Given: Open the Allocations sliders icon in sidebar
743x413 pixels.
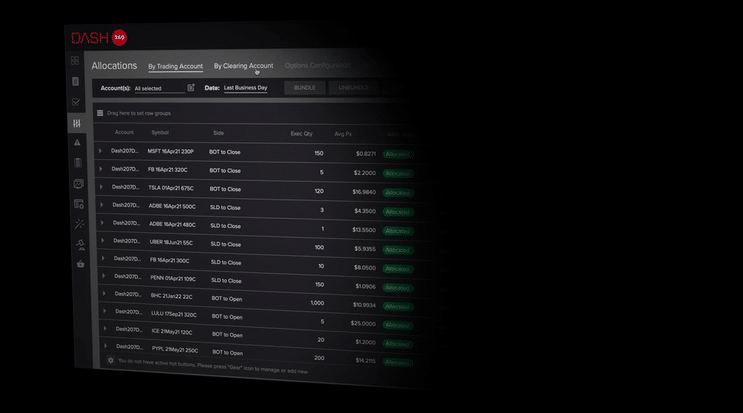Looking at the screenshot, I should pos(76,122).
